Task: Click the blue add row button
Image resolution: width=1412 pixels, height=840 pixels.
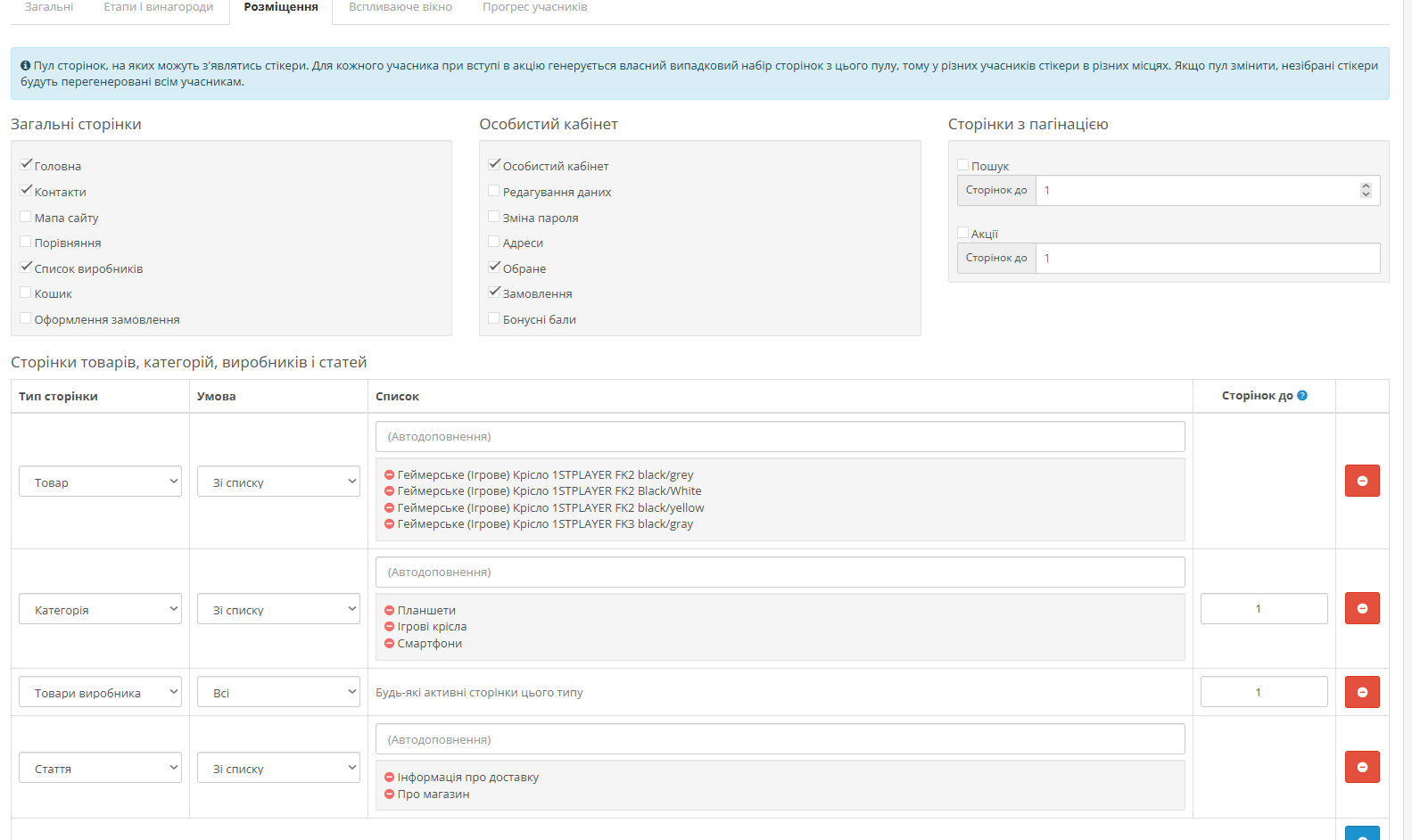Action: pos(1362,834)
